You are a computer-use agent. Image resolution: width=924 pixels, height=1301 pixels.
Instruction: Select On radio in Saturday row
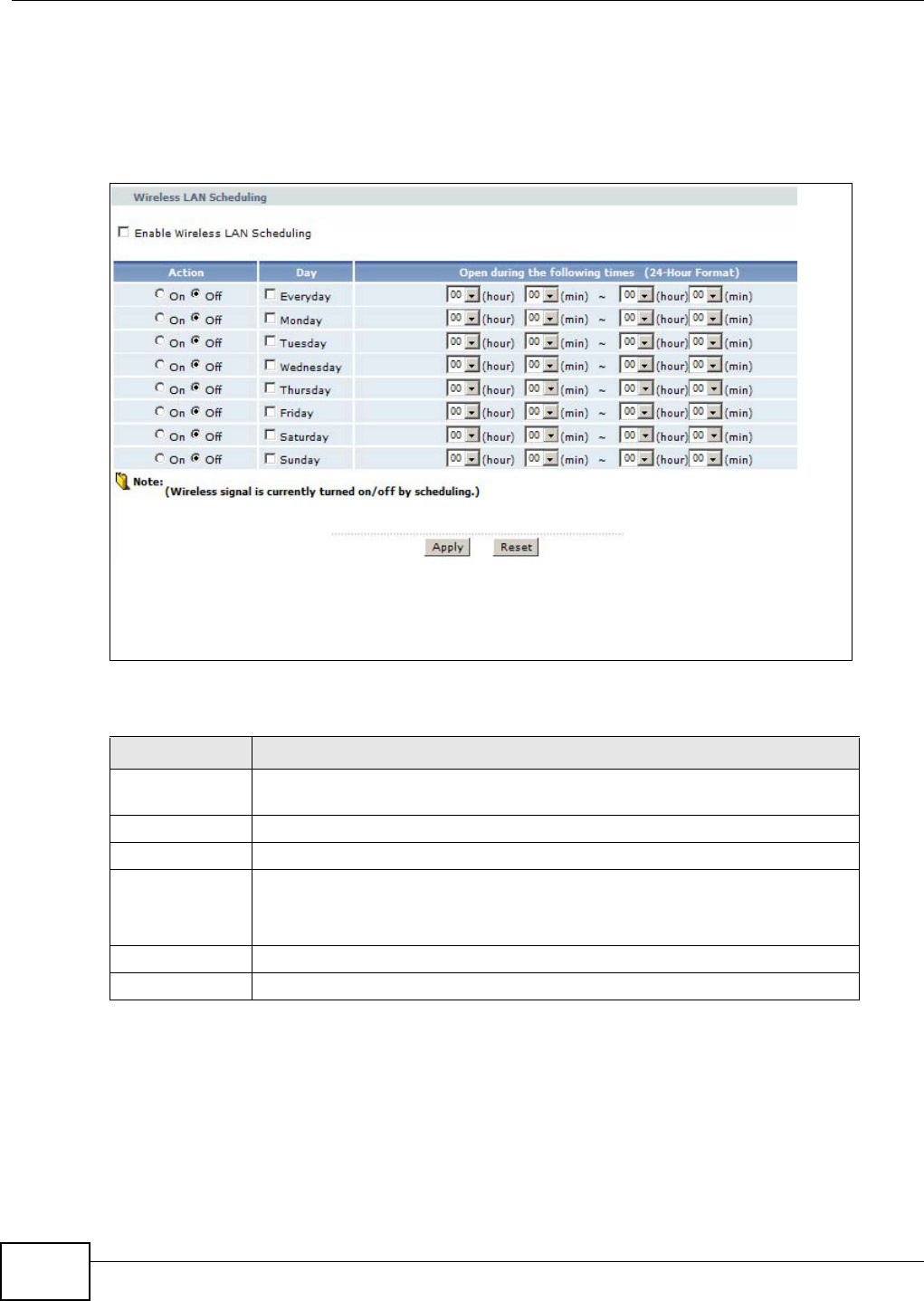coord(160,435)
